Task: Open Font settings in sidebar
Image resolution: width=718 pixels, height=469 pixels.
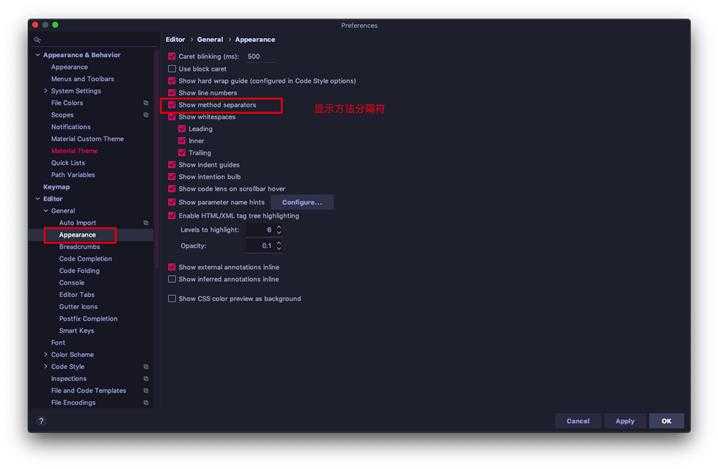Action: coord(58,343)
